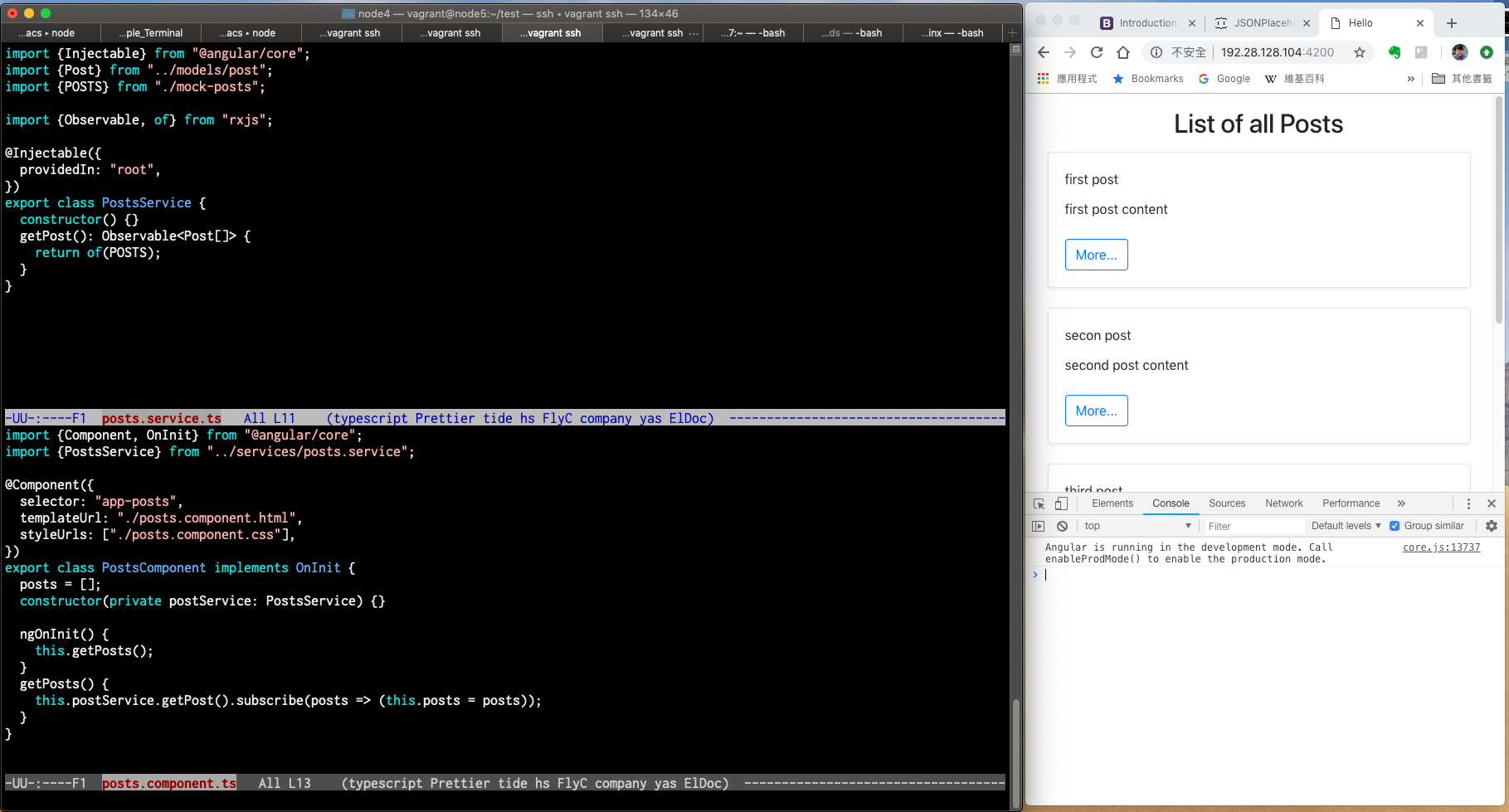
Task: Open the Google bookmark
Action: click(1224, 79)
